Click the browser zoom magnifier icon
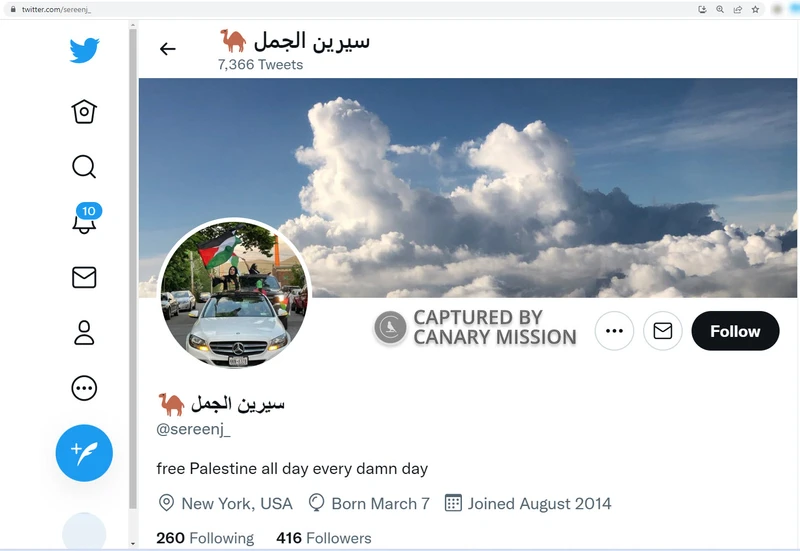The height and width of the screenshot is (551, 800). [720, 9]
